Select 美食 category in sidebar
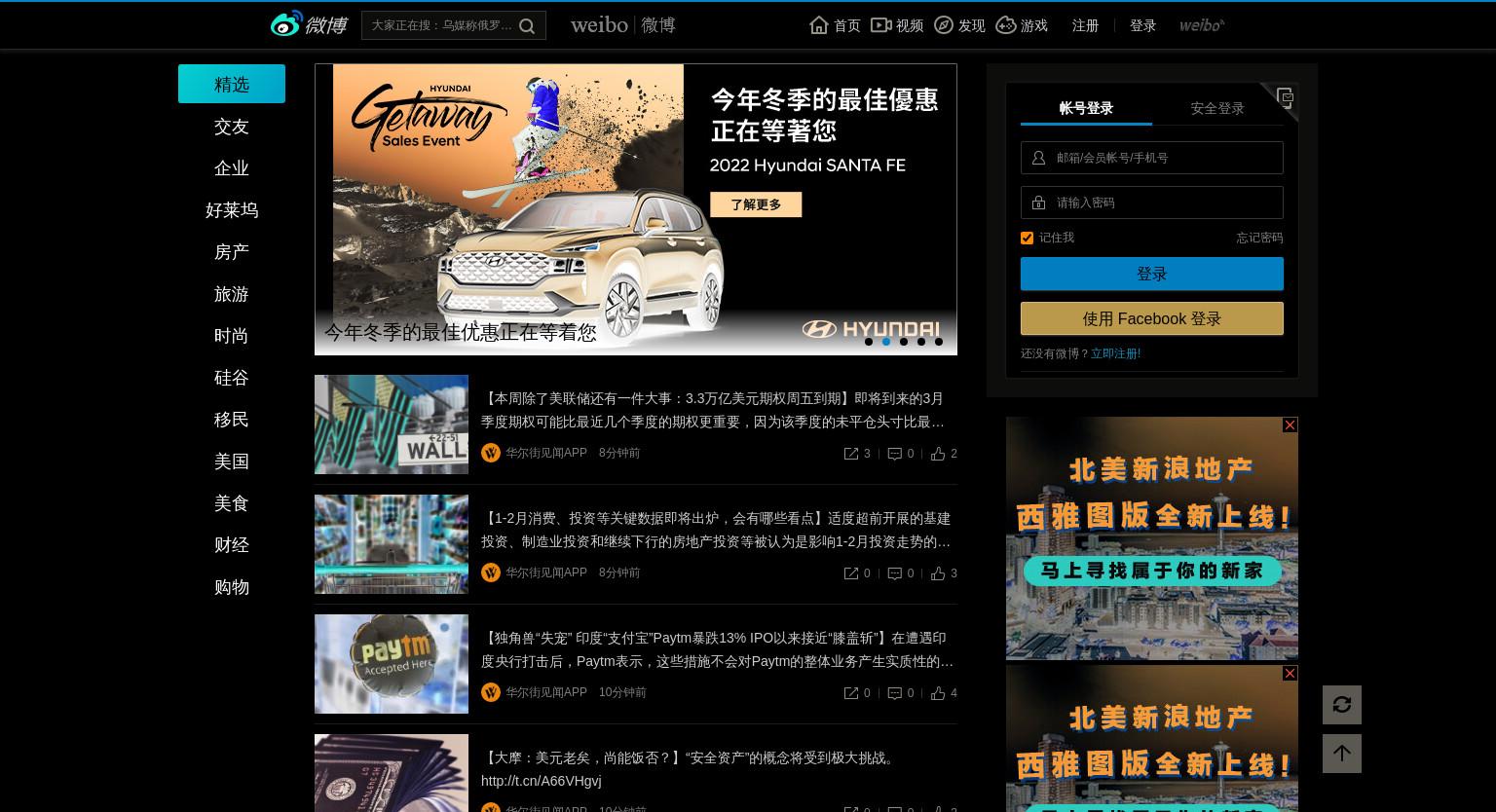1496x812 pixels. coord(232,503)
